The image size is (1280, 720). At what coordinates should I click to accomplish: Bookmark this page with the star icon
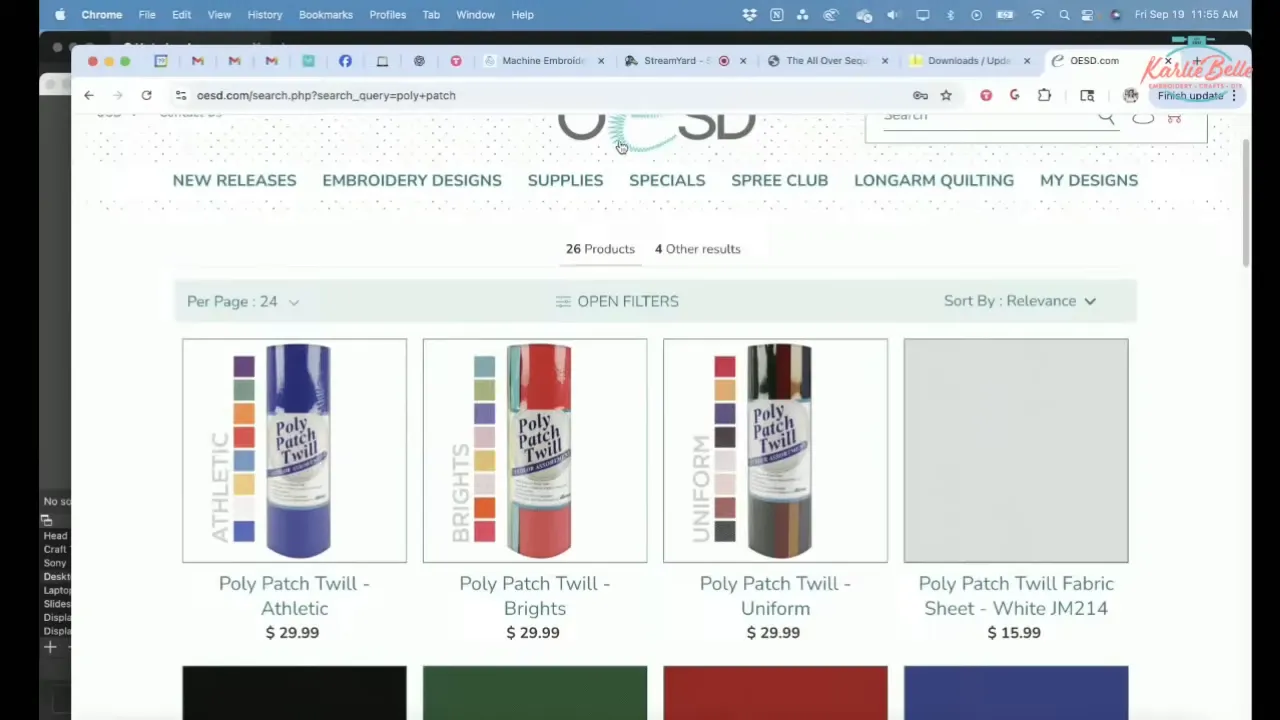[x=946, y=95]
